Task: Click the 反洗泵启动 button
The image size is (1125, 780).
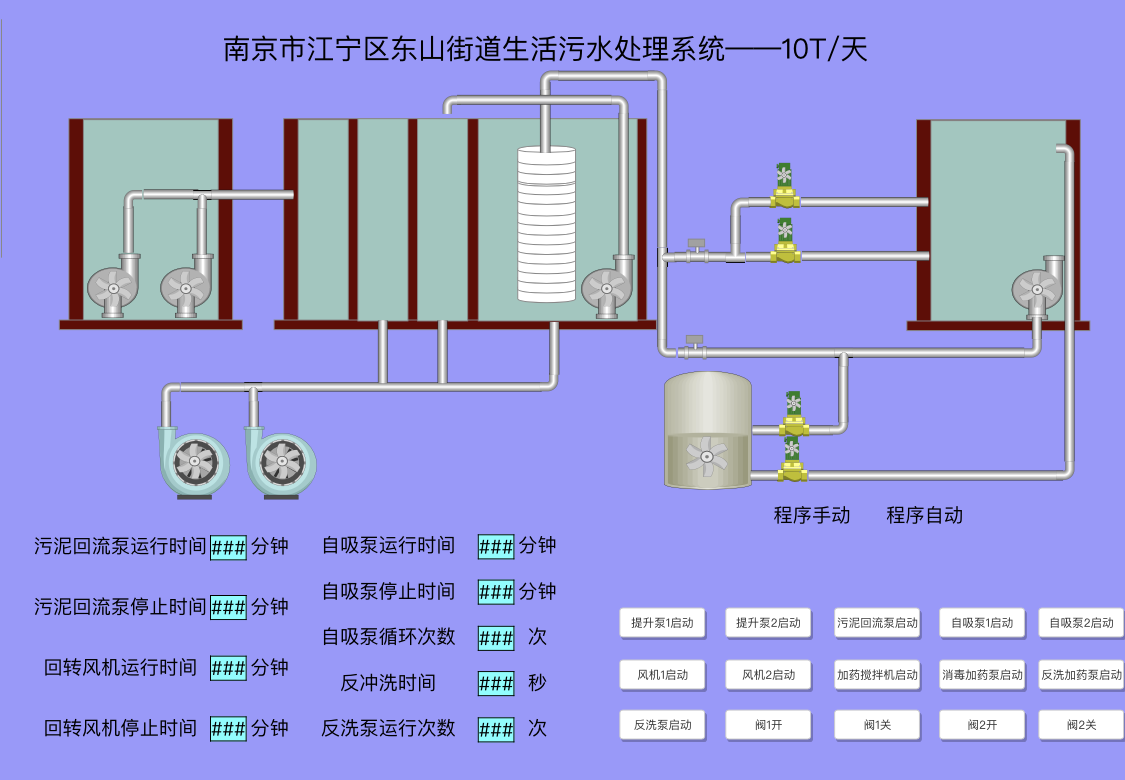Action: coord(662,725)
